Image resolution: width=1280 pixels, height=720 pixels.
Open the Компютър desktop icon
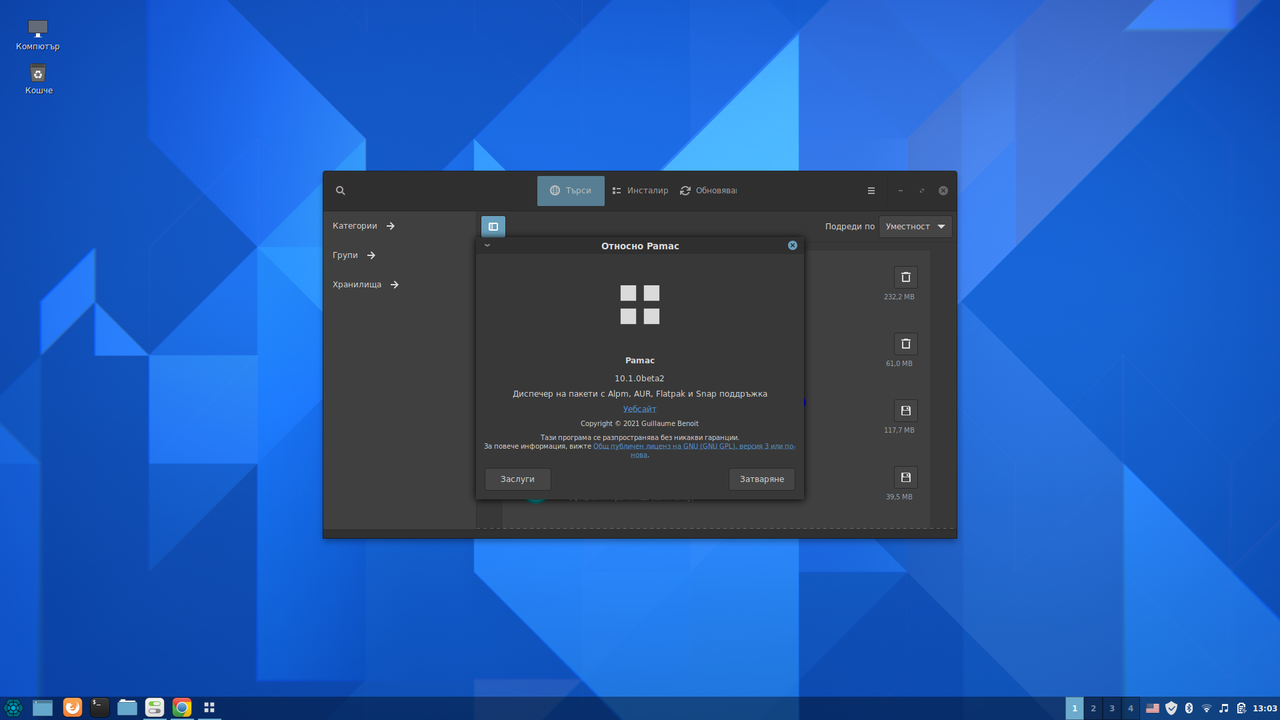tap(38, 35)
